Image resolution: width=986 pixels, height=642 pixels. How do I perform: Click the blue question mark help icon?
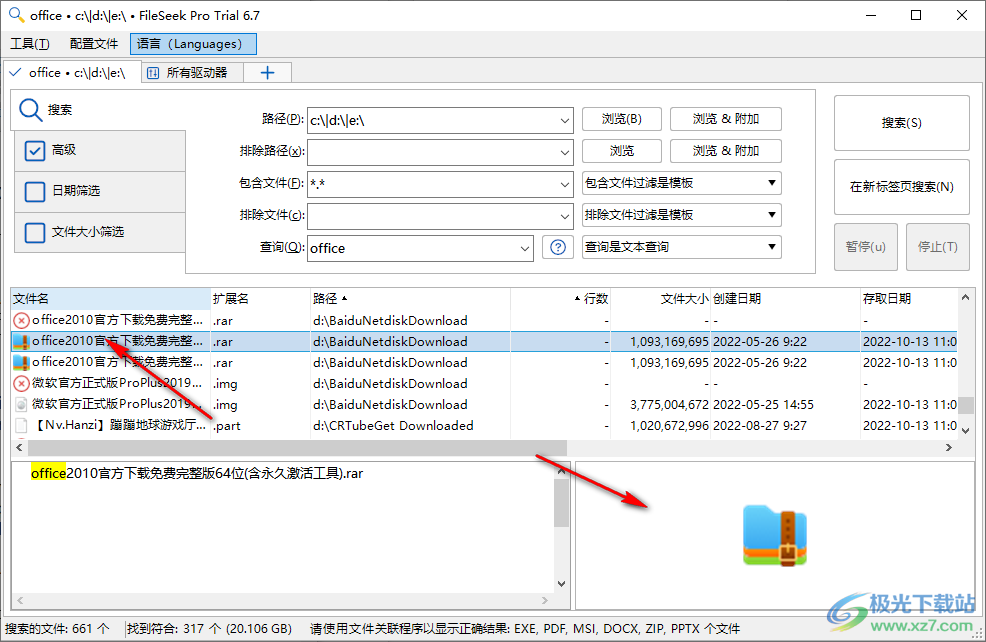(x=557, y=247)
